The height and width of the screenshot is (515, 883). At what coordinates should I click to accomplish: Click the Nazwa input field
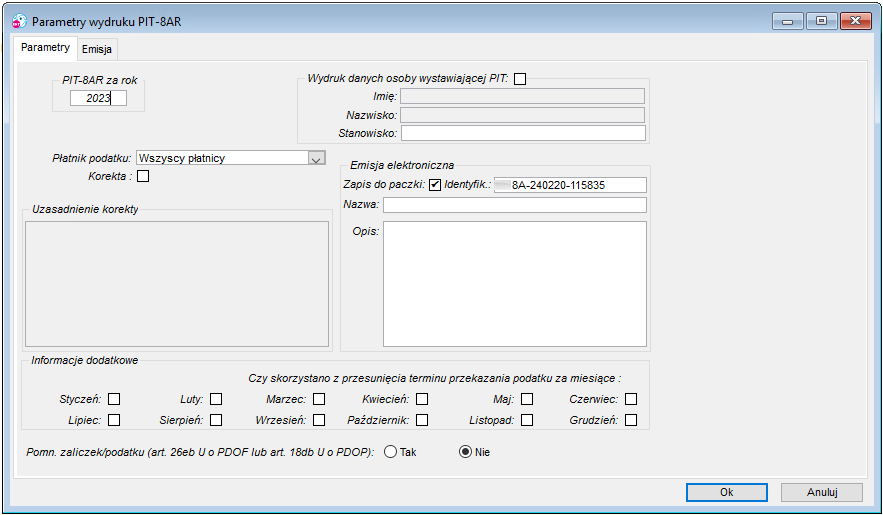pyautogui.click(x=515, y=205)
